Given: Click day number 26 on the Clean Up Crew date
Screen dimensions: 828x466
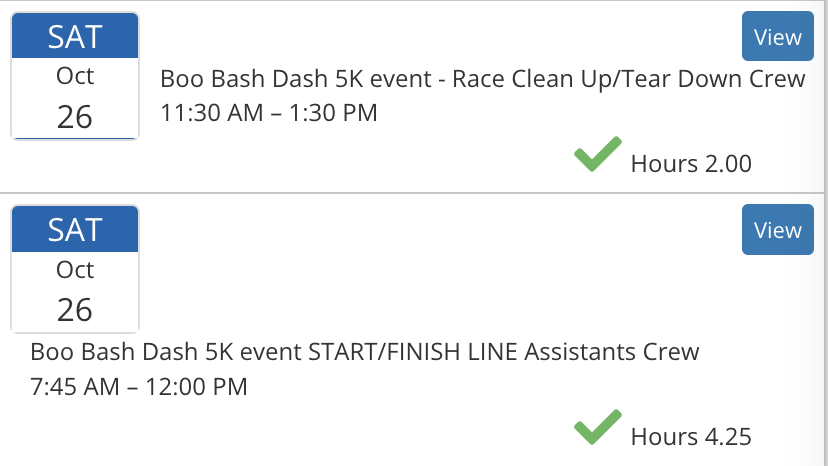Looking at the screenshot, I should pos(75,118).
